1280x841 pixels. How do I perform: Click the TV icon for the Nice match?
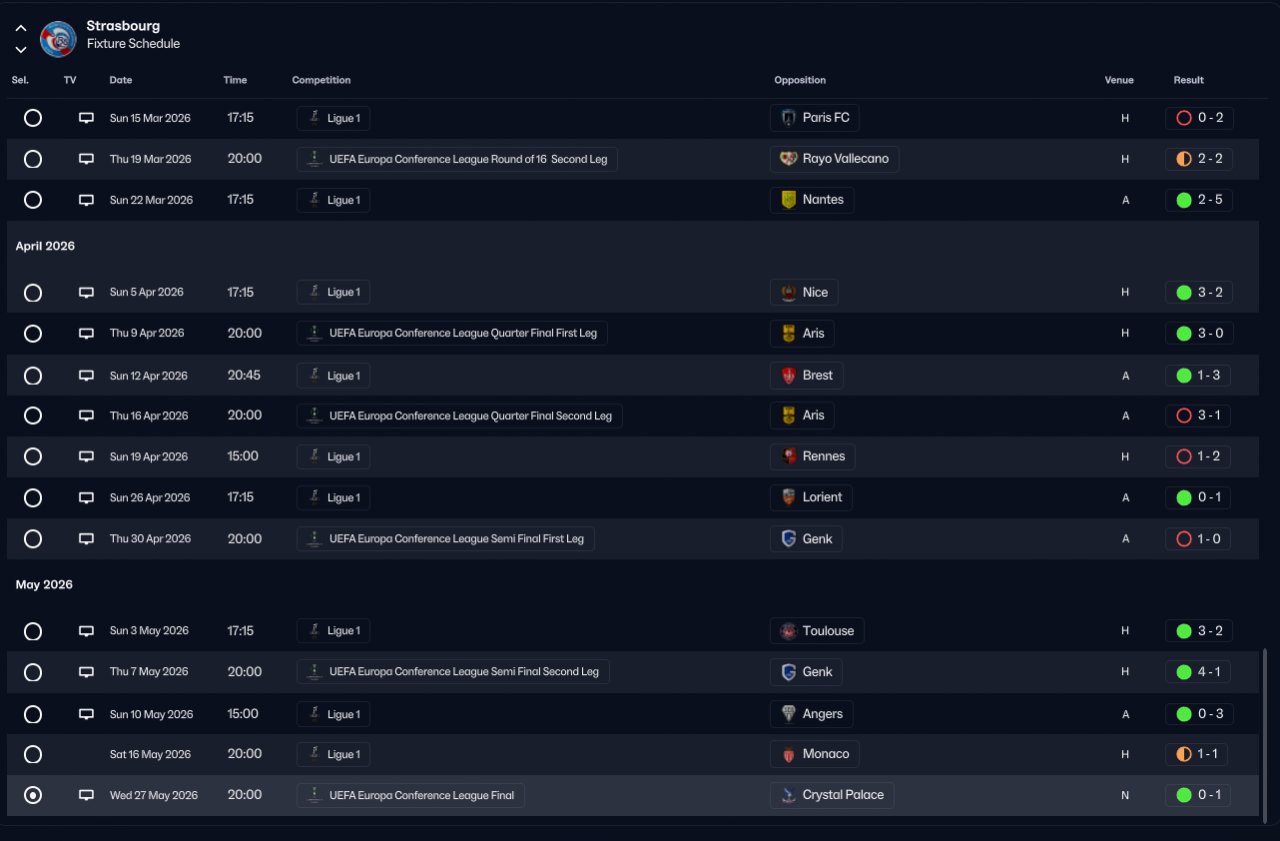point(87,293)
